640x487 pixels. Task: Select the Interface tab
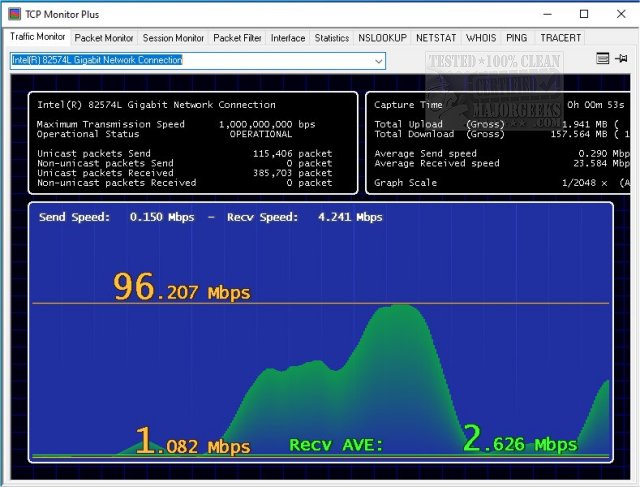[x=288, y=38]
